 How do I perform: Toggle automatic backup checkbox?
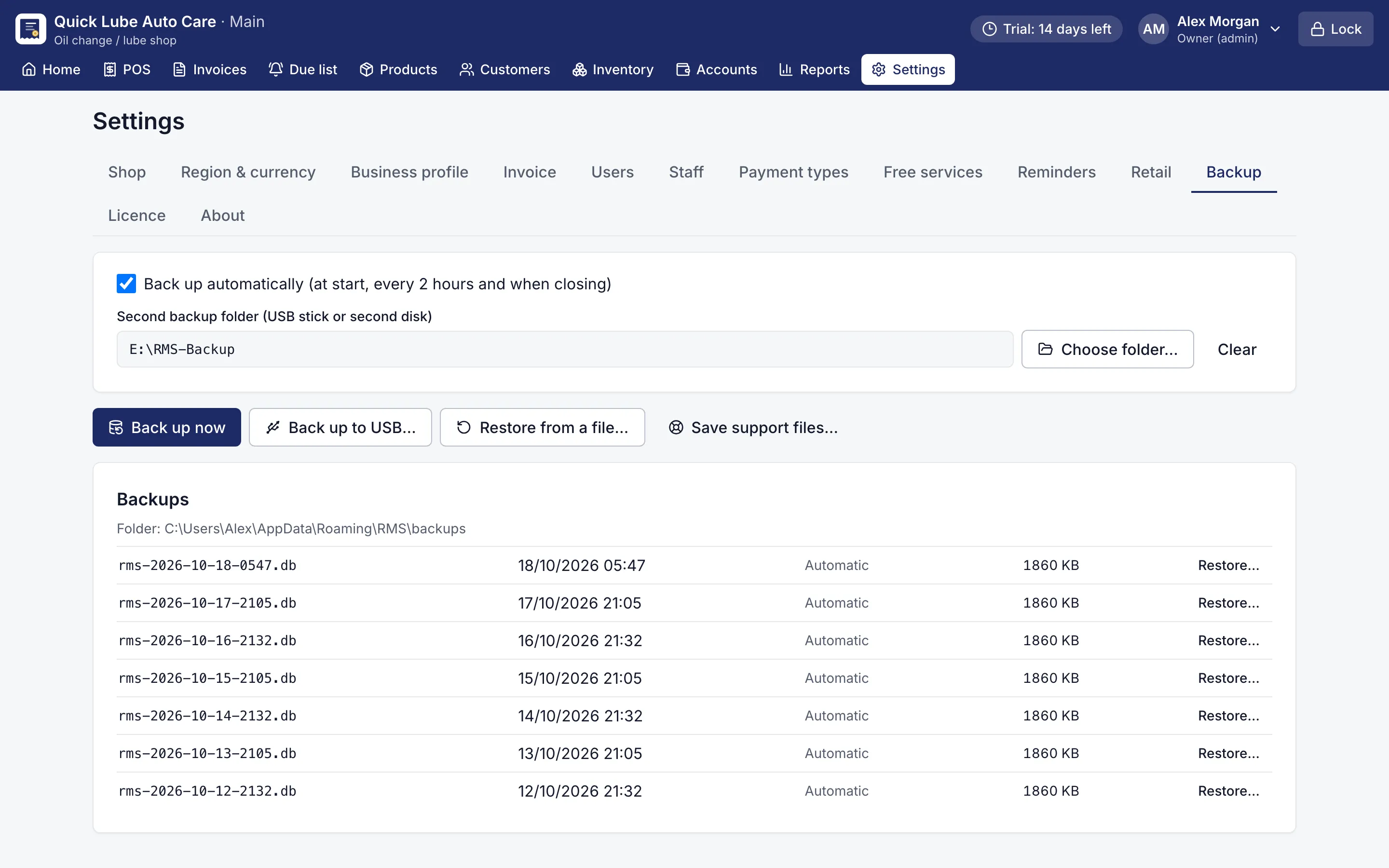[x=126, y=284]
